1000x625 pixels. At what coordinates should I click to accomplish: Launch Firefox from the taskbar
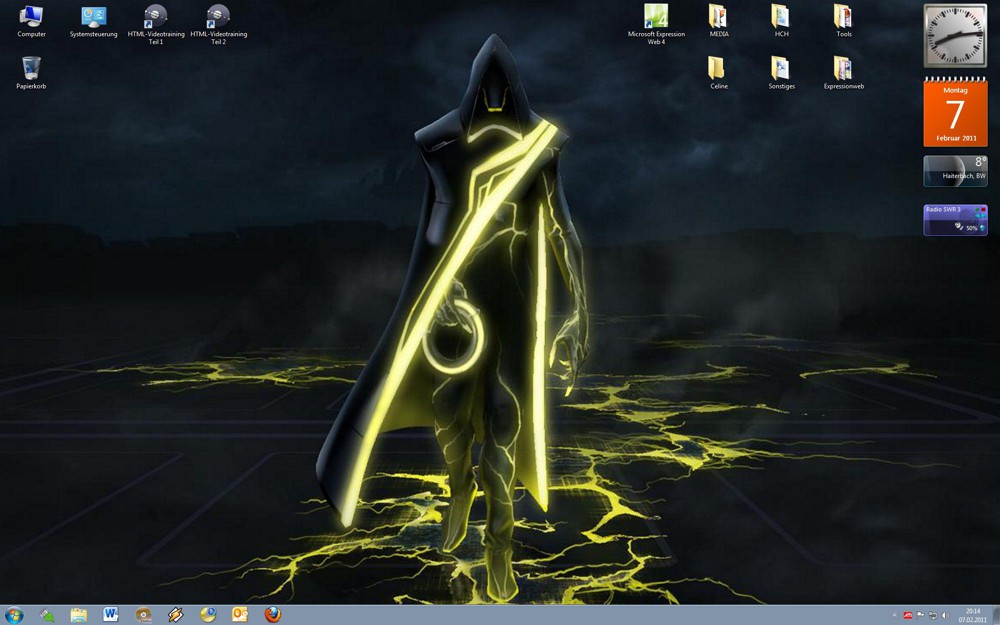click(x=272, y=615)
